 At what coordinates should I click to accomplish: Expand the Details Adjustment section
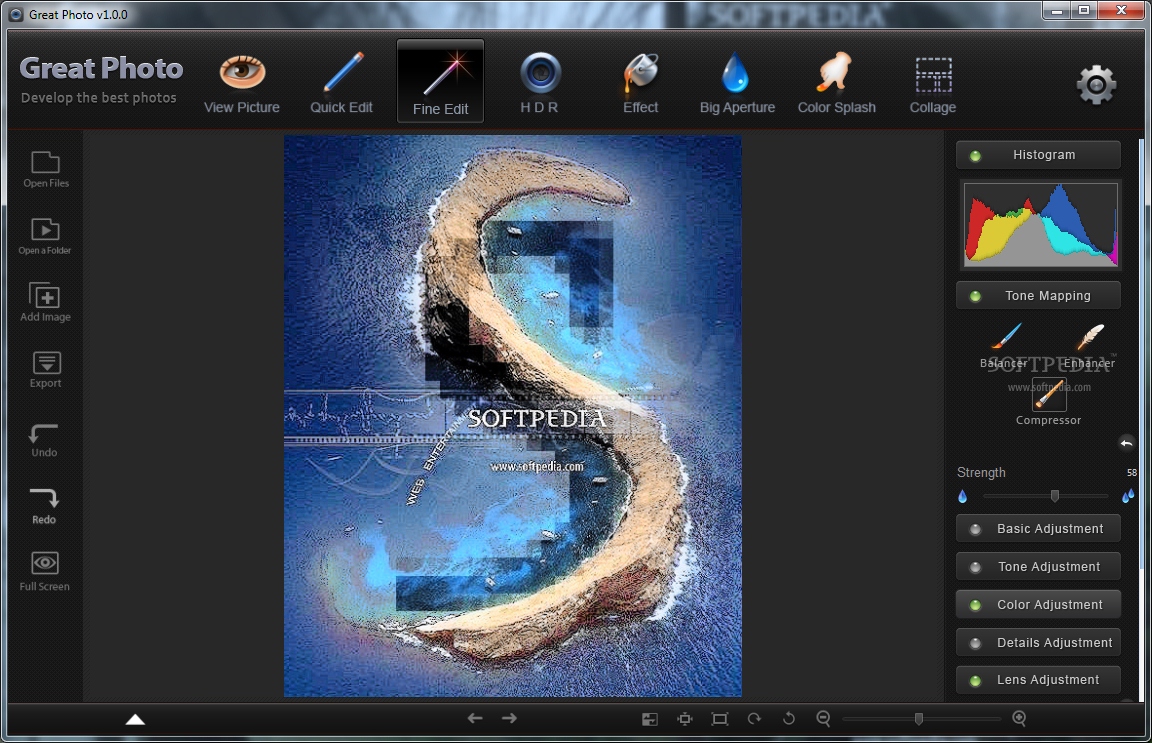click(1038, 642)
